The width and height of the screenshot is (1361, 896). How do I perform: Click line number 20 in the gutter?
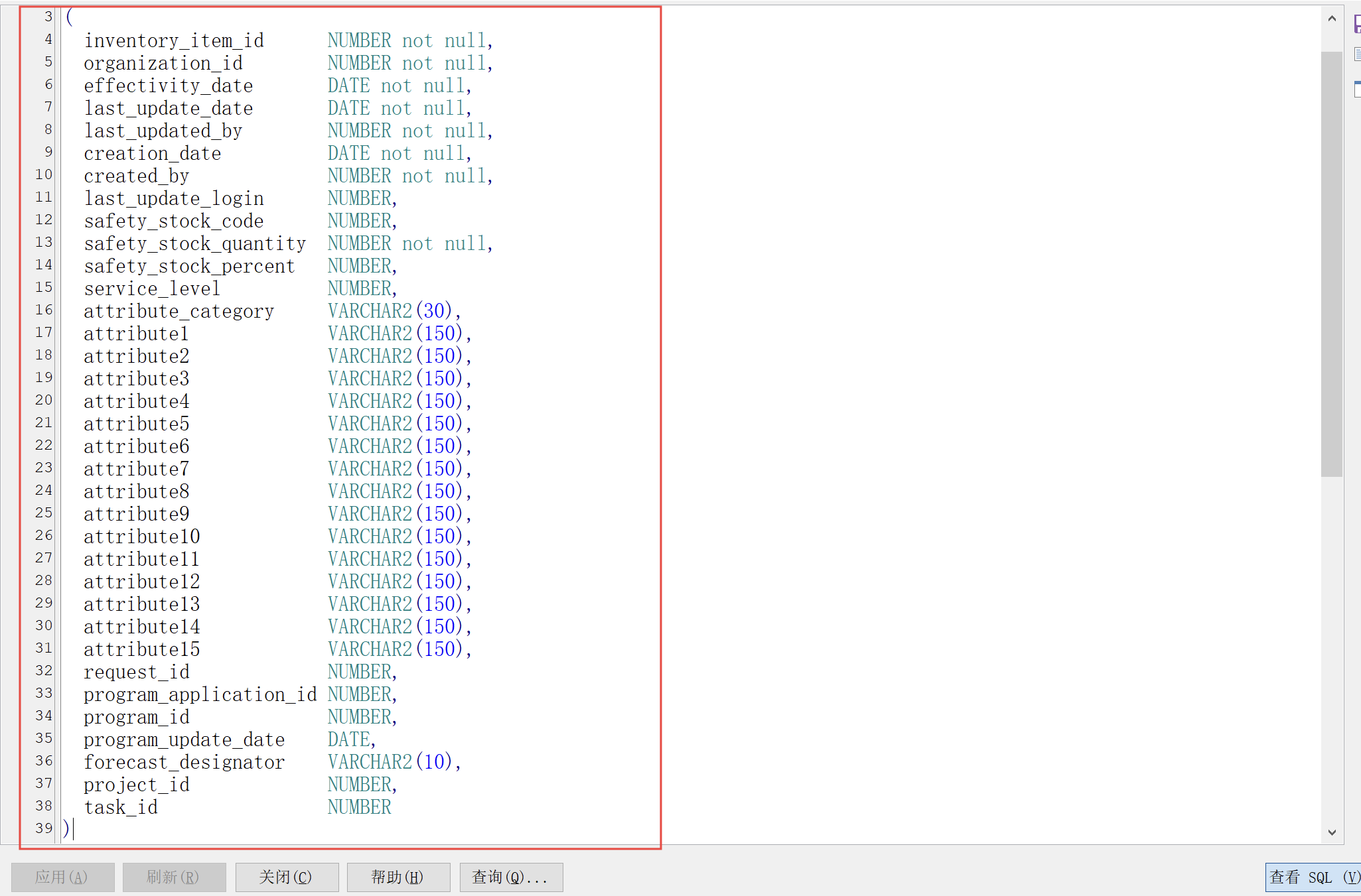[44, 401]
